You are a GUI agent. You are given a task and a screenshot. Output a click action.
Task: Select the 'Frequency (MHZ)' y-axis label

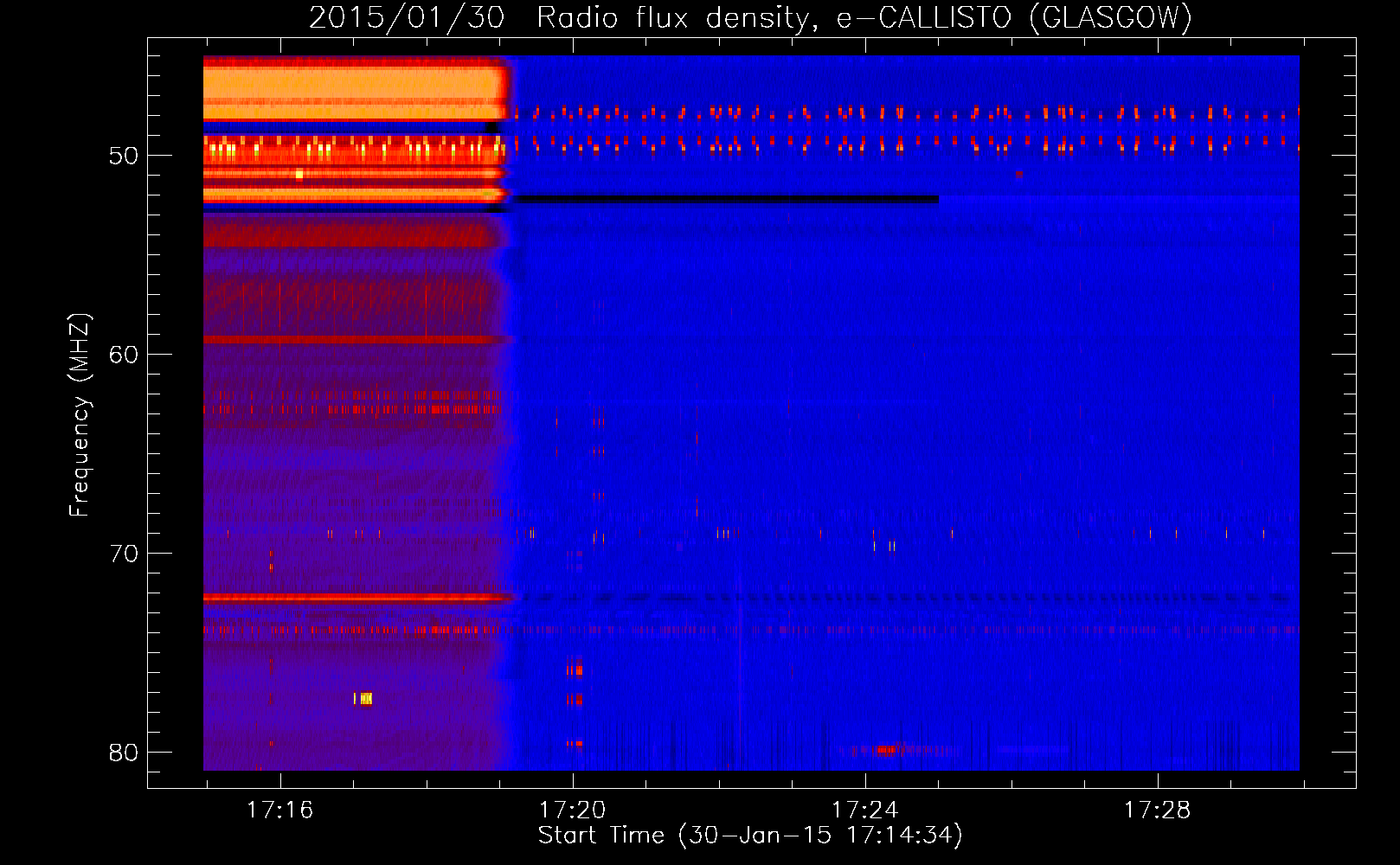(79, 415)
